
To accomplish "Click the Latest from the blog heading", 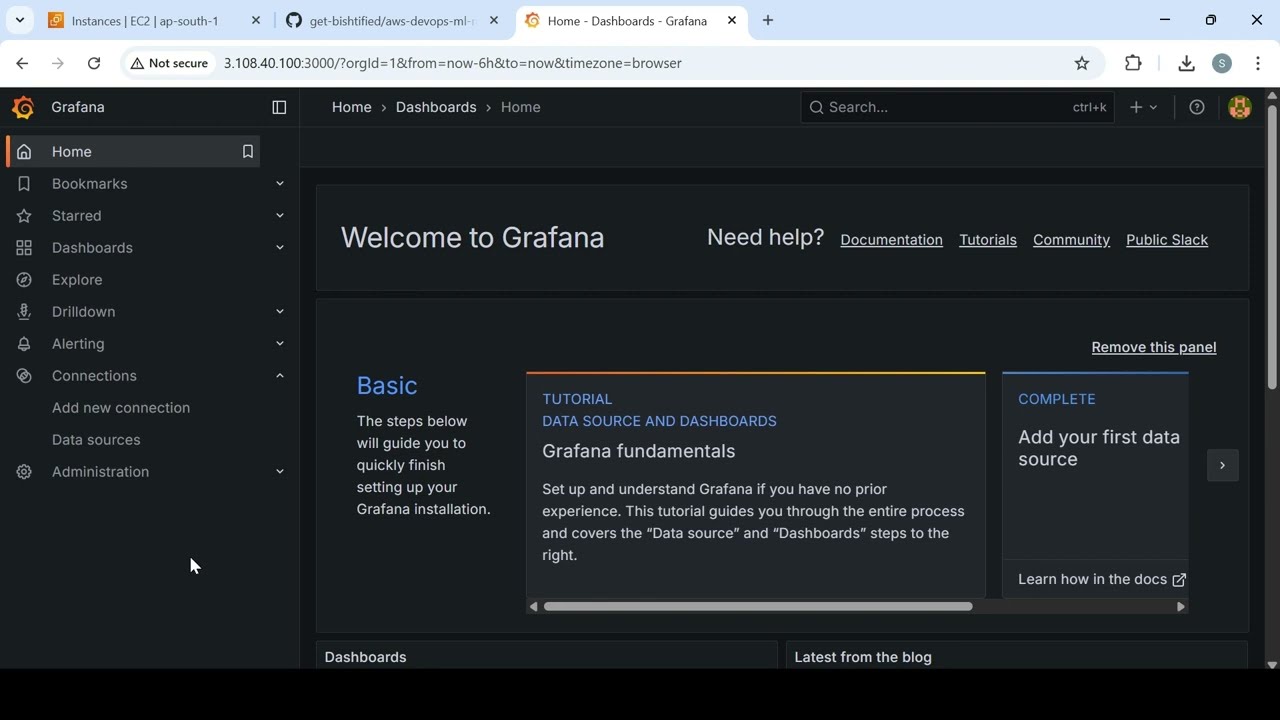I will (x=863, y=657).
